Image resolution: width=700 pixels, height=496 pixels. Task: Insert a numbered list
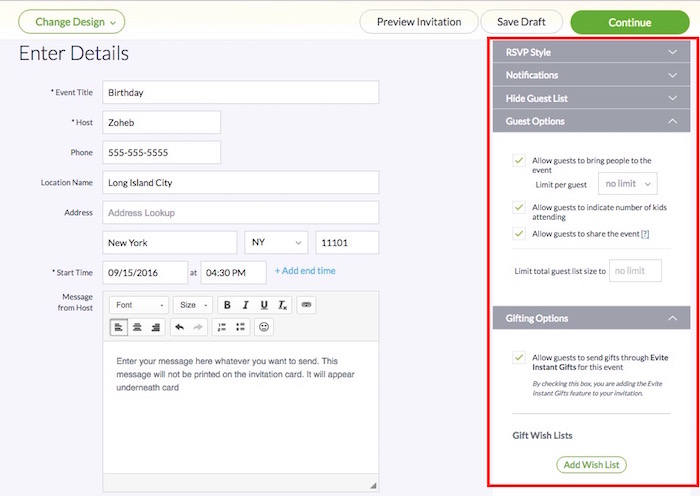[220, 327]
